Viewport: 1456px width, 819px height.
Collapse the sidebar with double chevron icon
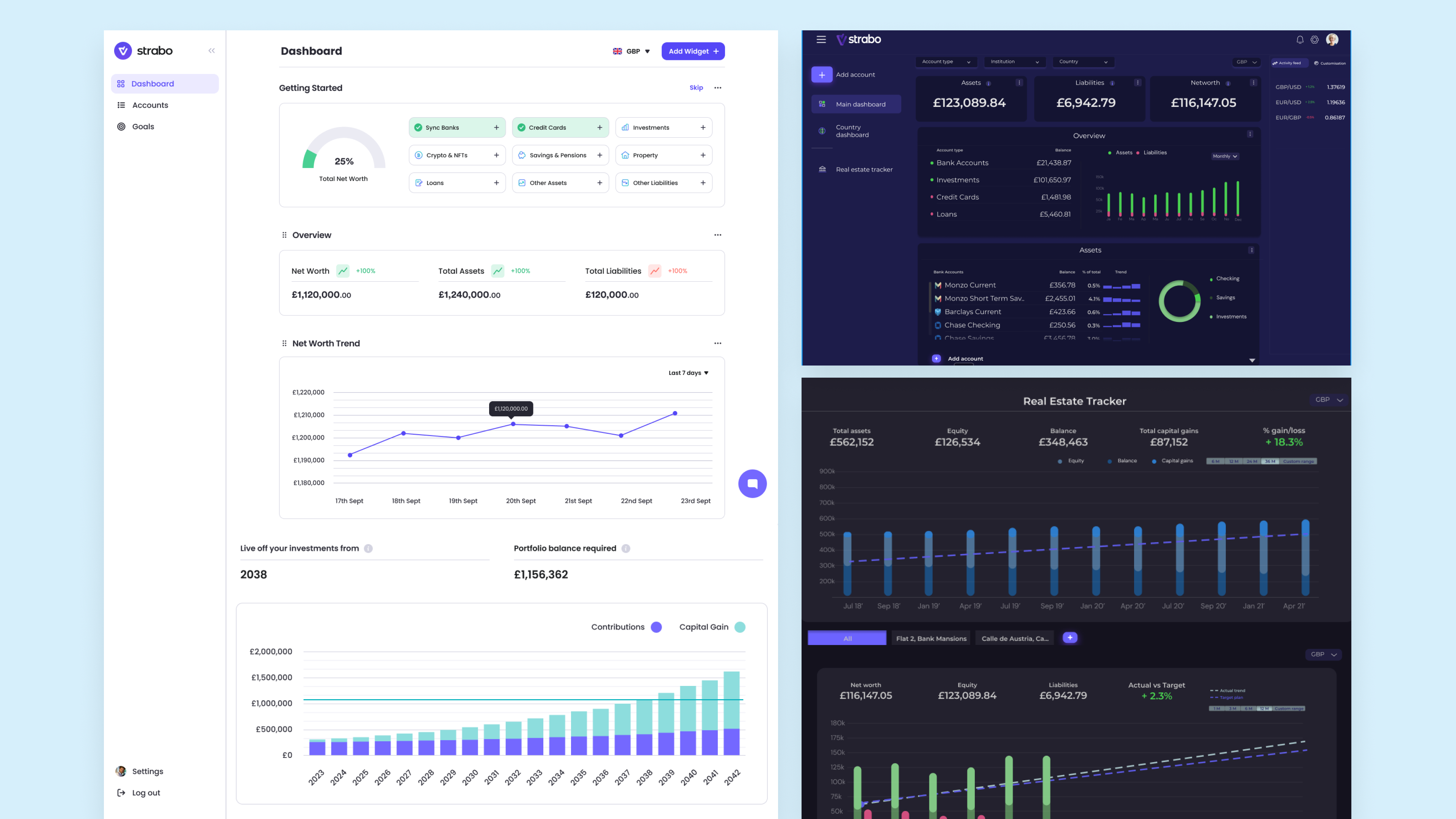click(212, 50)
